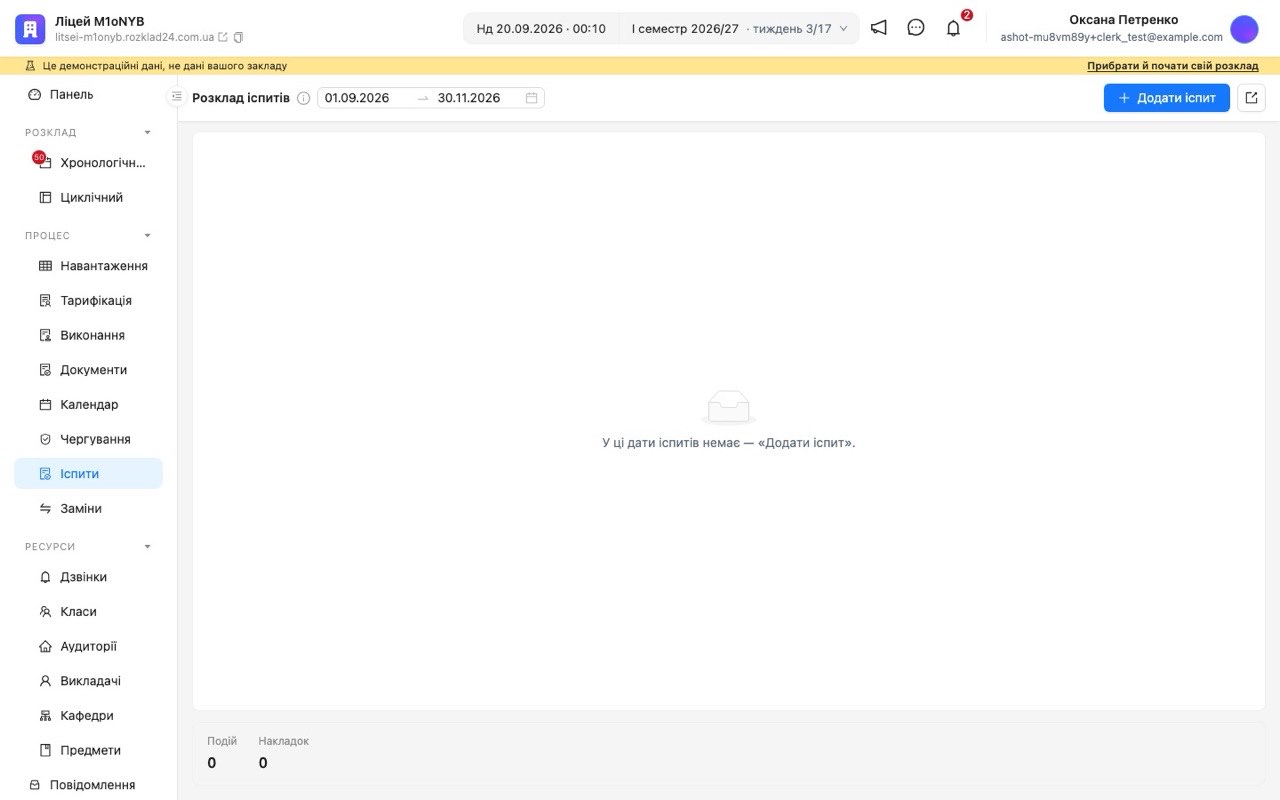This screenshot has width=1280, height=800.
Task: Click the Ліцей M1oNYB logo icon
Action: tap(30, 29)
